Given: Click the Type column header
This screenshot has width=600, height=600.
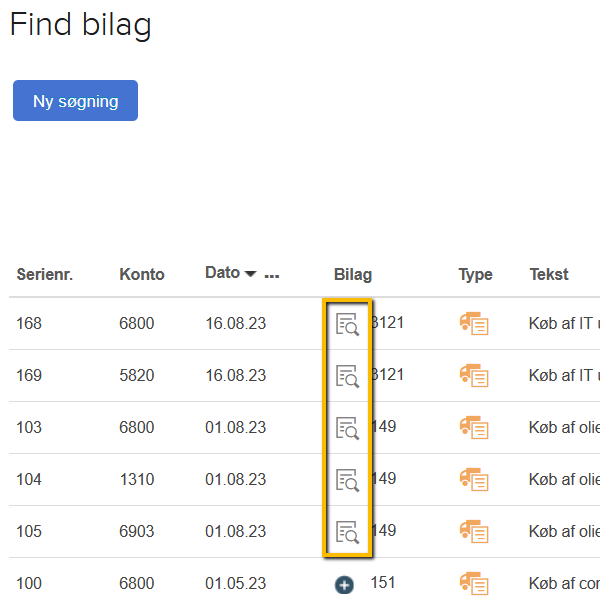Looking at the screenshot, I should point(475,274).
